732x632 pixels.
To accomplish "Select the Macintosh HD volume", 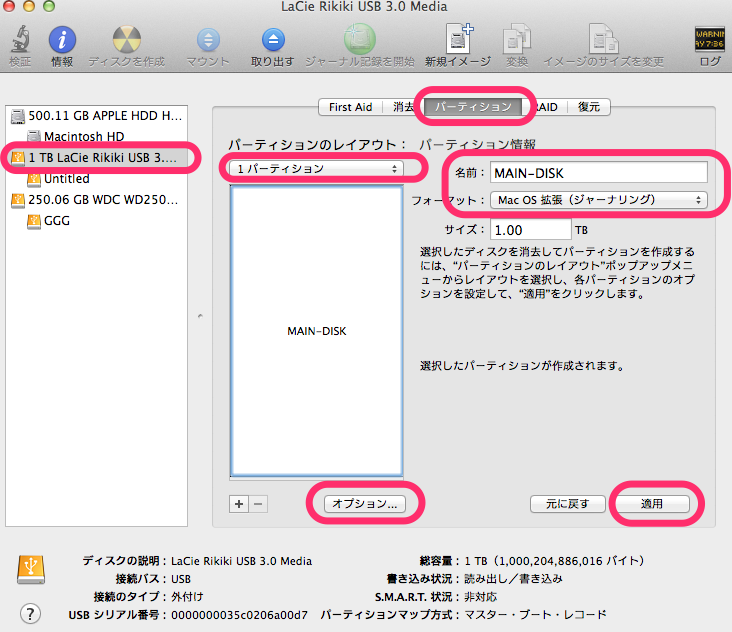I will [97, 136].
